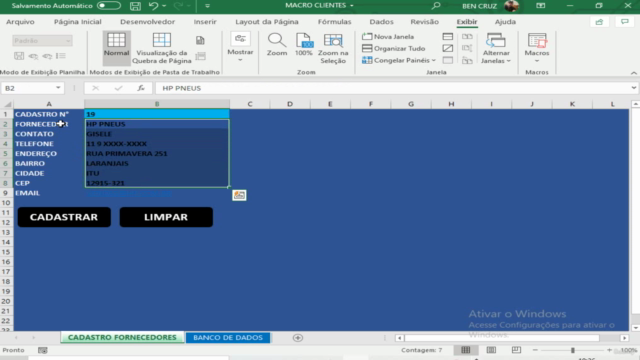Click the Insert Function fx icon
Viewport: 640px width, 360px height.
pos(141,88)
